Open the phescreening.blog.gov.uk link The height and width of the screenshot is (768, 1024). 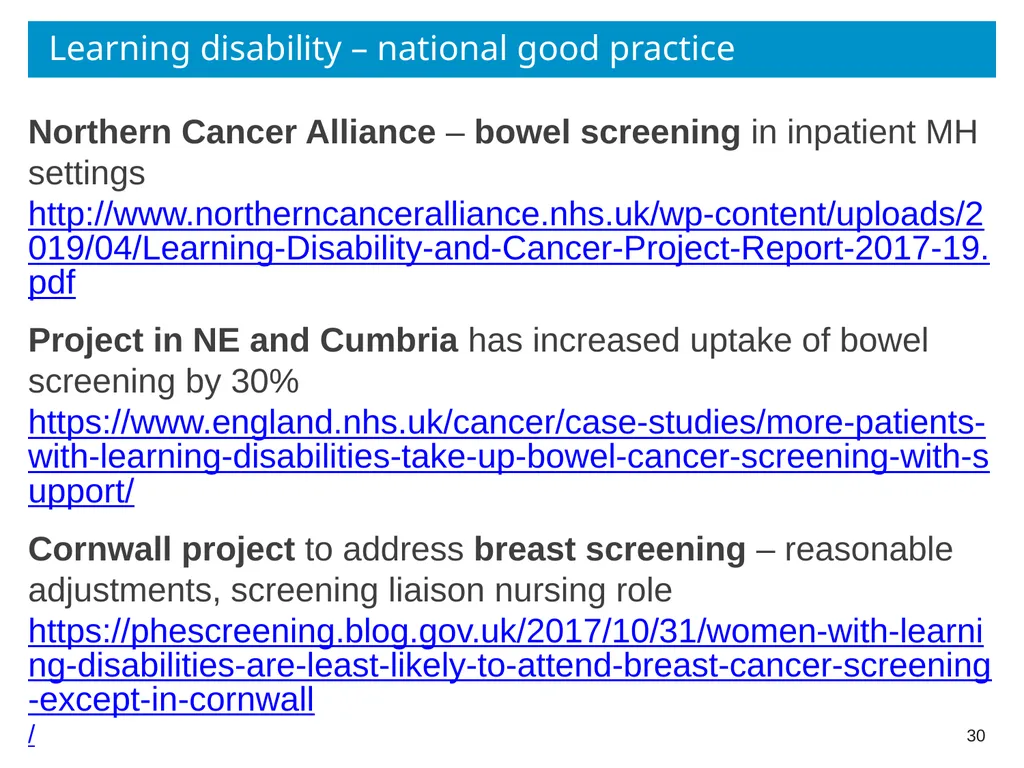tap(505, 632)
